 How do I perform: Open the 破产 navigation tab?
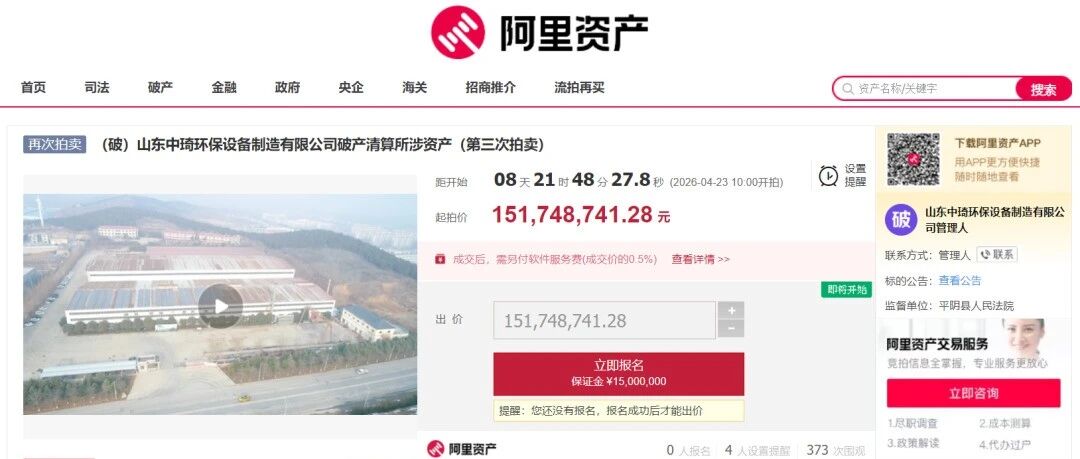click(160, 88)
